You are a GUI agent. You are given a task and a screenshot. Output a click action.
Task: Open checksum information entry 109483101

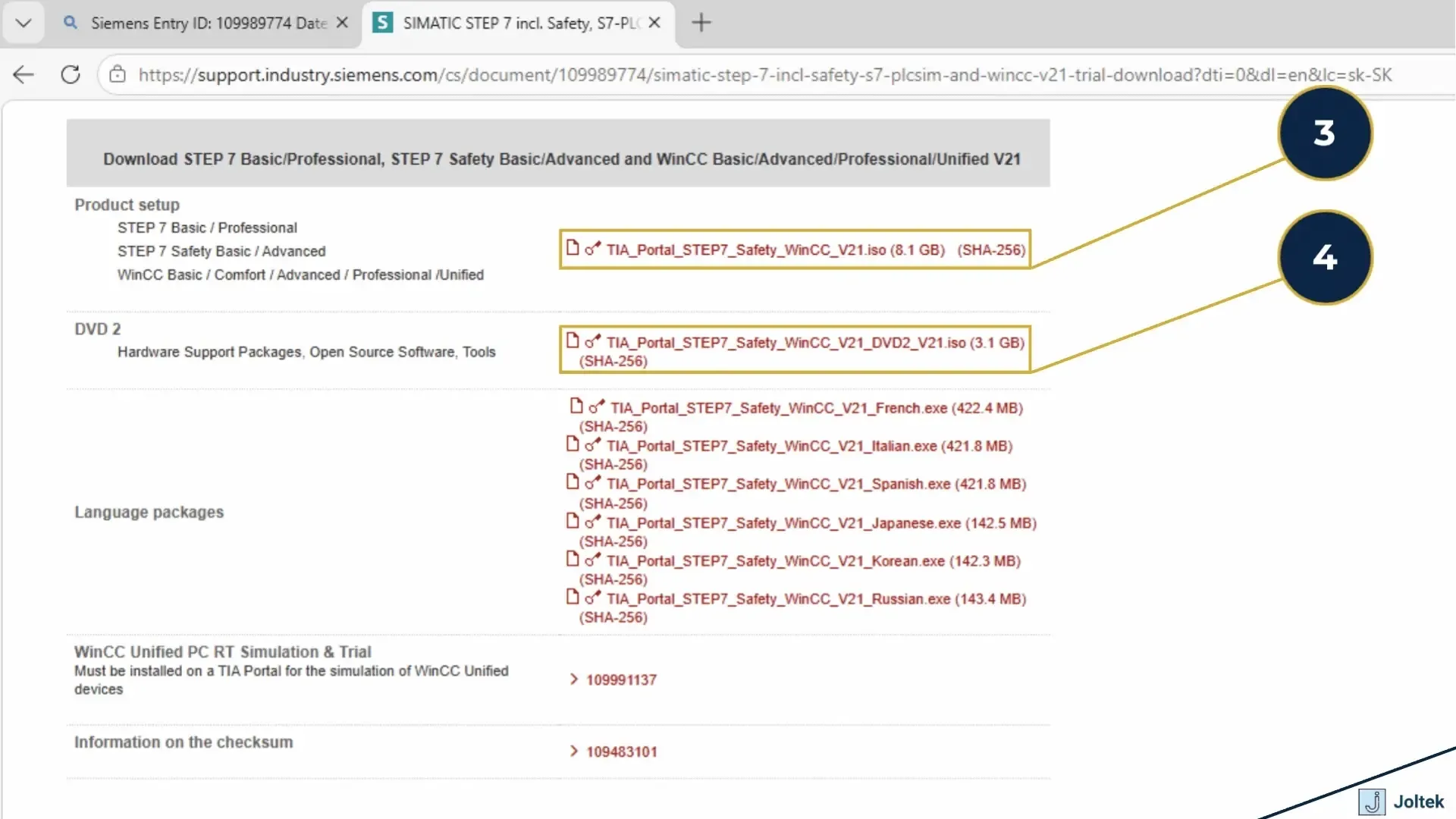pos(621,752)
